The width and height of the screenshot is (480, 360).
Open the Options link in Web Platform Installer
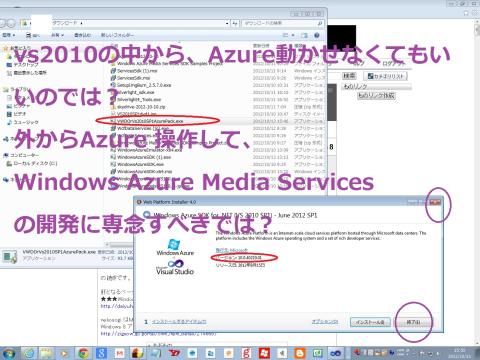click(x=325, y=322)
